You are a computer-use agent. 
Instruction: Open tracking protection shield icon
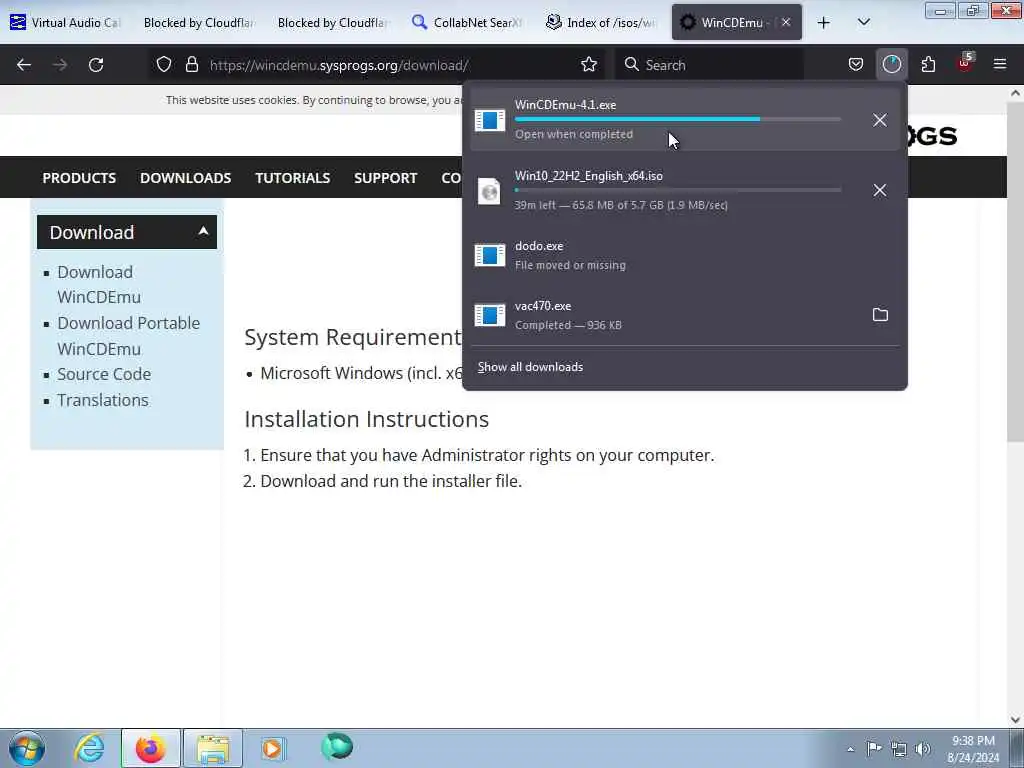coord(164,65)
